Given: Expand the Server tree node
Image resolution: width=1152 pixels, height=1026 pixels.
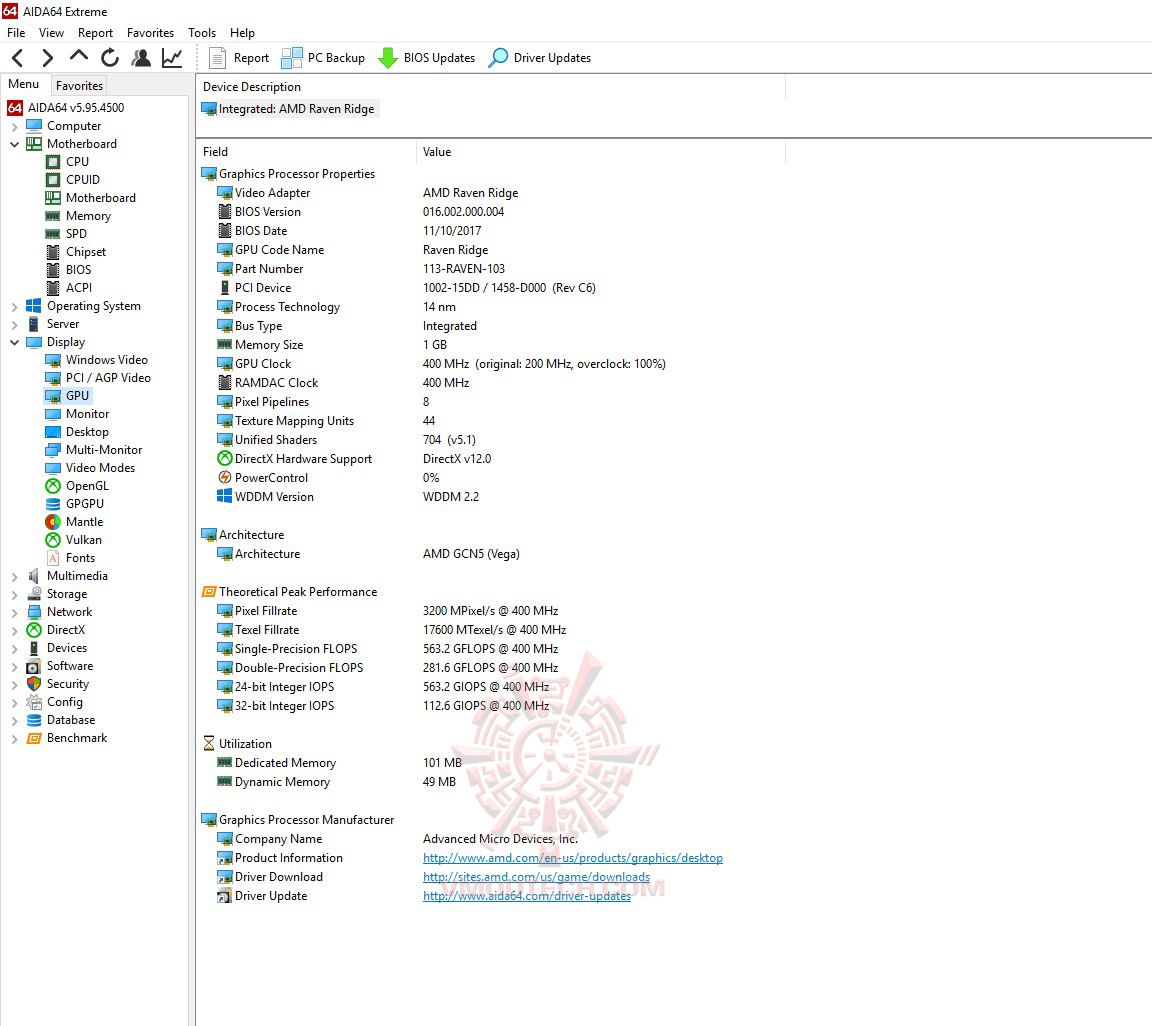Looking at the screenshot, I should coord(14,324).
